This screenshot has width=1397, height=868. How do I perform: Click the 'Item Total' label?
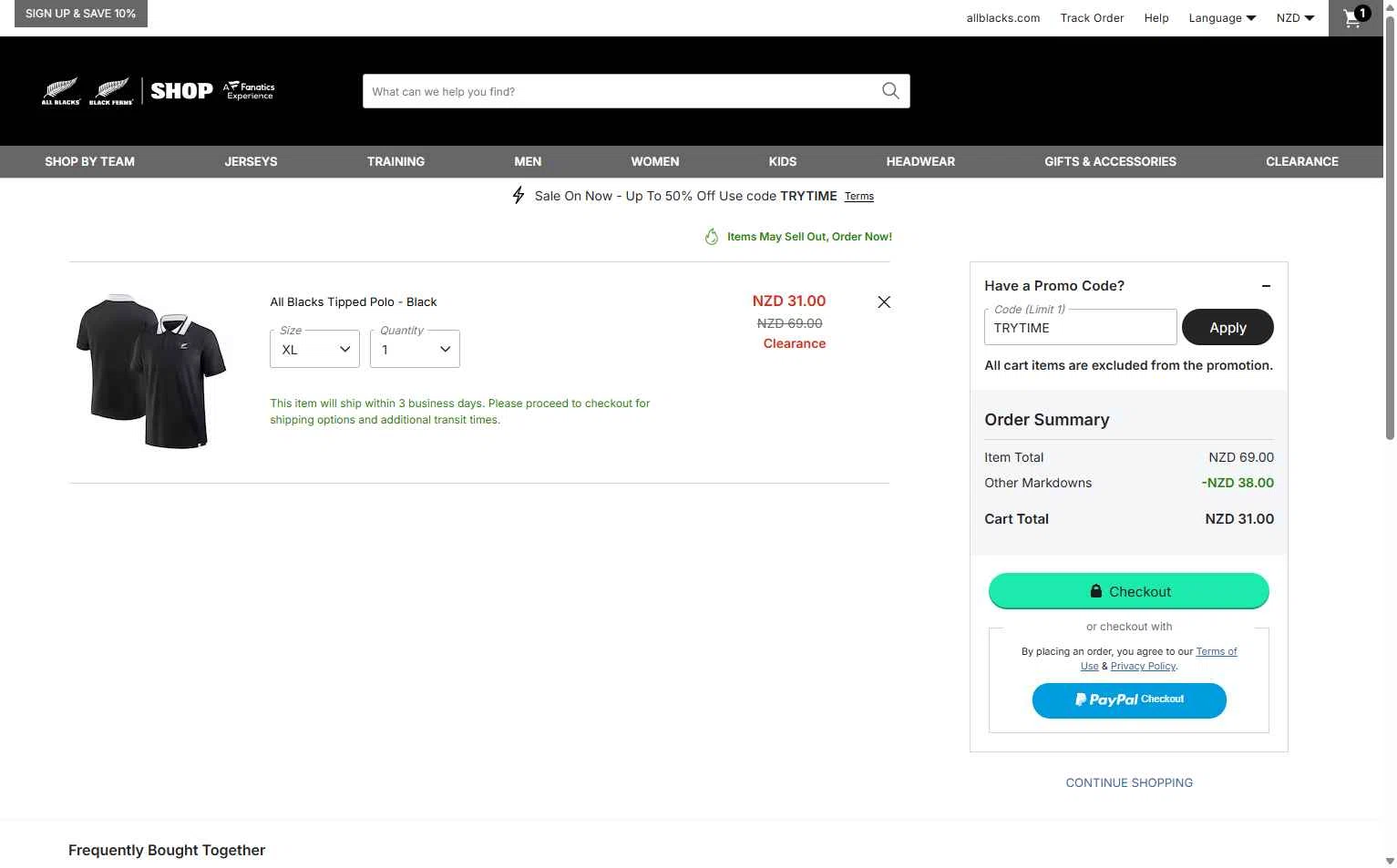coord(1013,457)
